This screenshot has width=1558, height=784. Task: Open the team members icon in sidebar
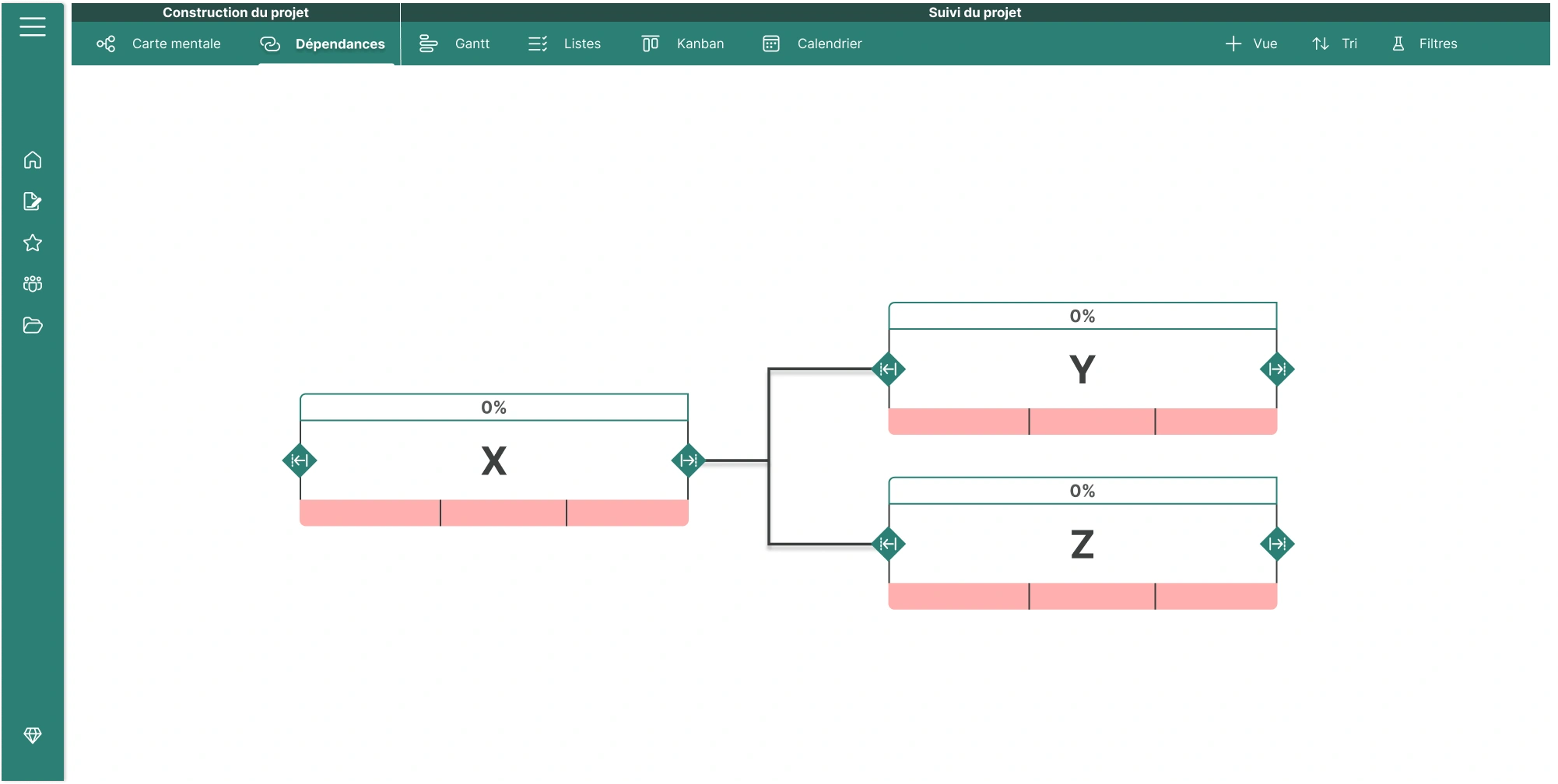(33, 284)
